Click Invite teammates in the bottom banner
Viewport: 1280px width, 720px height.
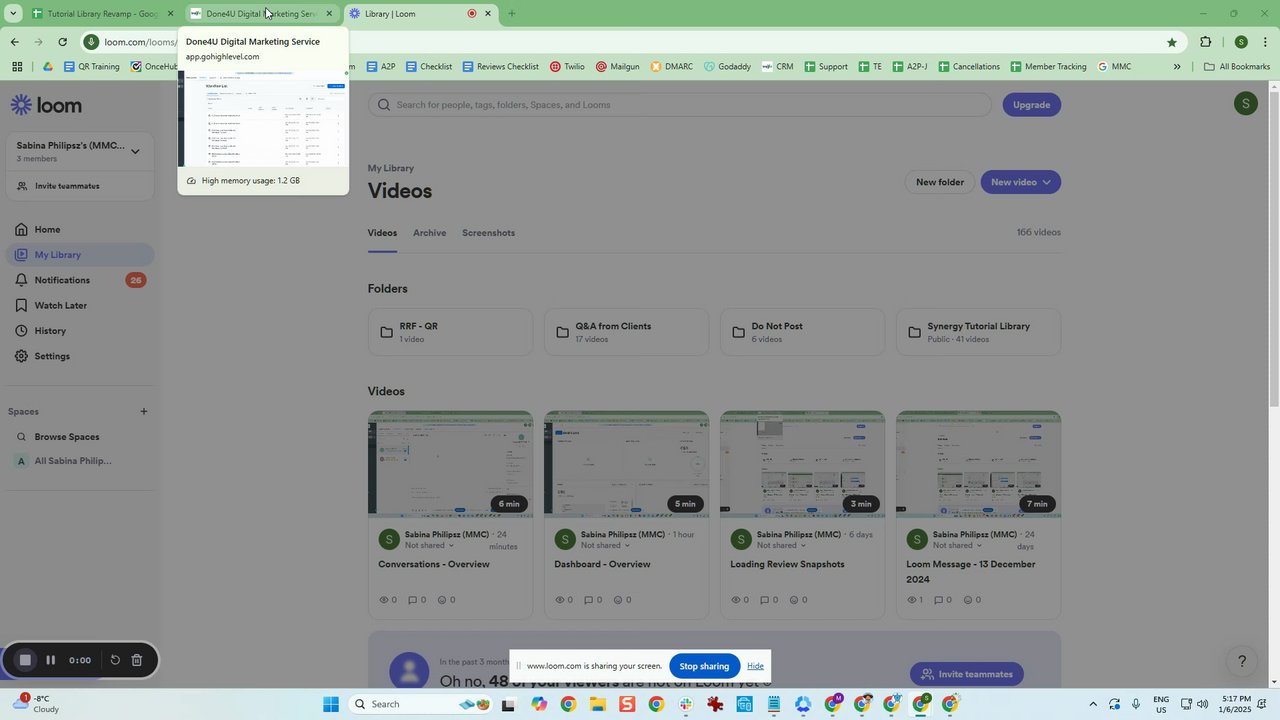966,674
